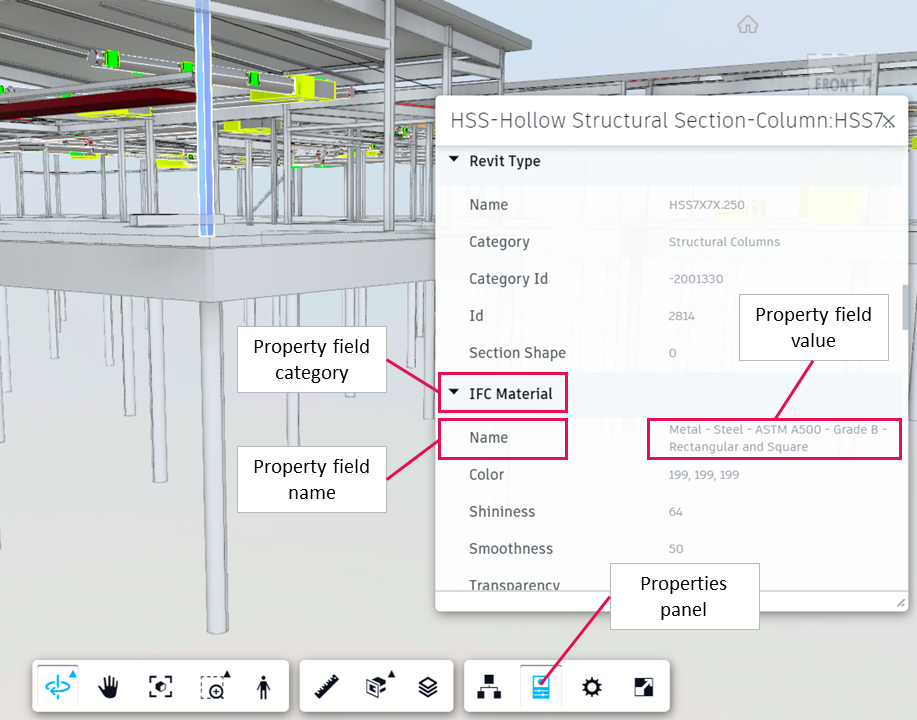Viewport: 917px width, 720px height.
Task: Select the Fit to view tool
Action: click(160, 686)
